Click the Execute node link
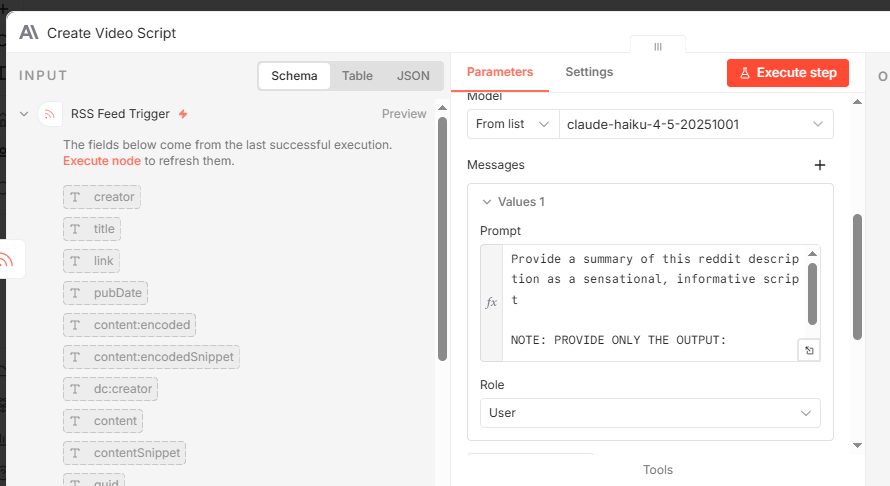The width and height of the screenshot is (890, 486). click(x=102, y=161)
